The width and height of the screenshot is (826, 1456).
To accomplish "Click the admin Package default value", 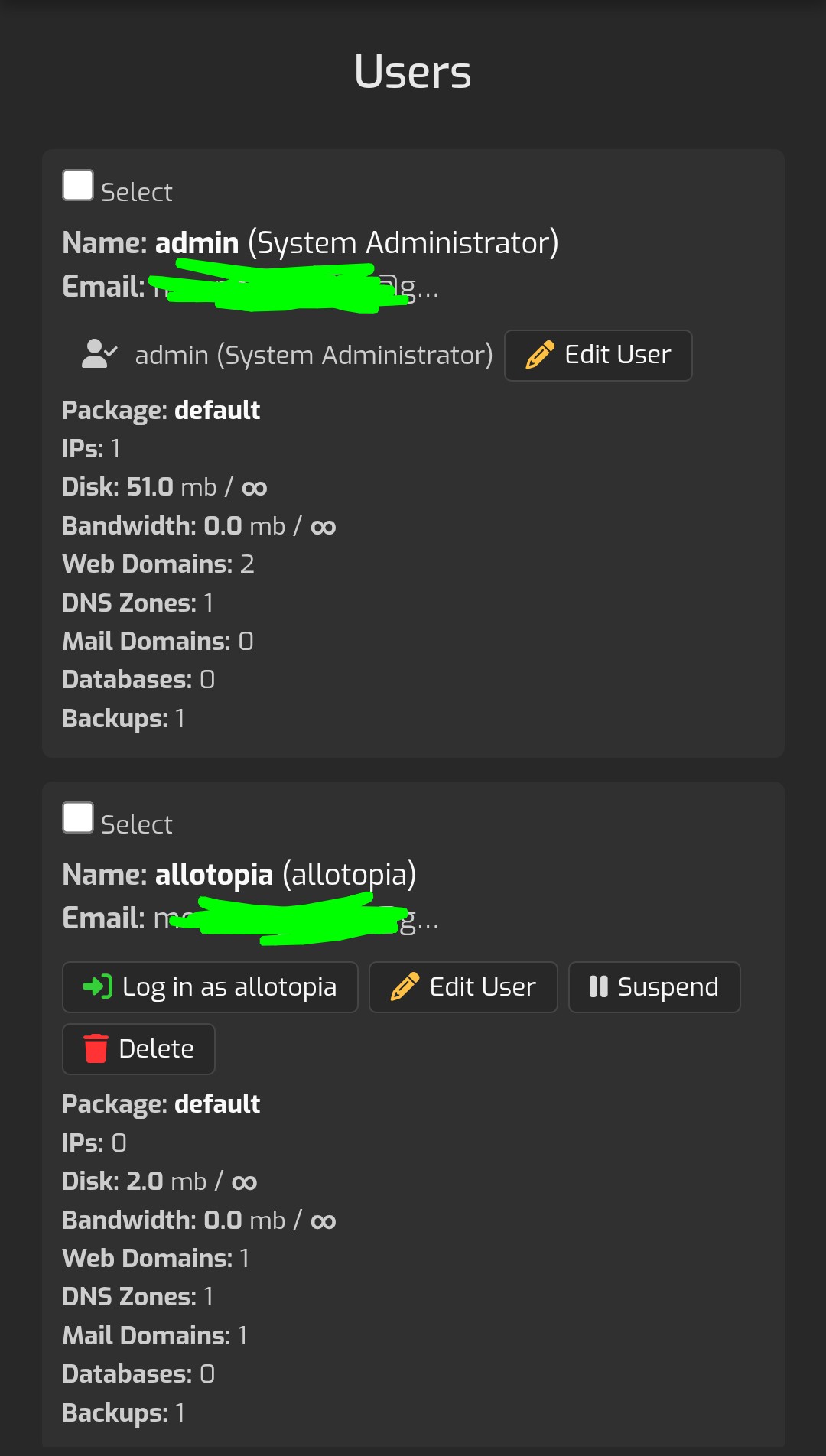I will pyautogui.click(x=217, y=411).
